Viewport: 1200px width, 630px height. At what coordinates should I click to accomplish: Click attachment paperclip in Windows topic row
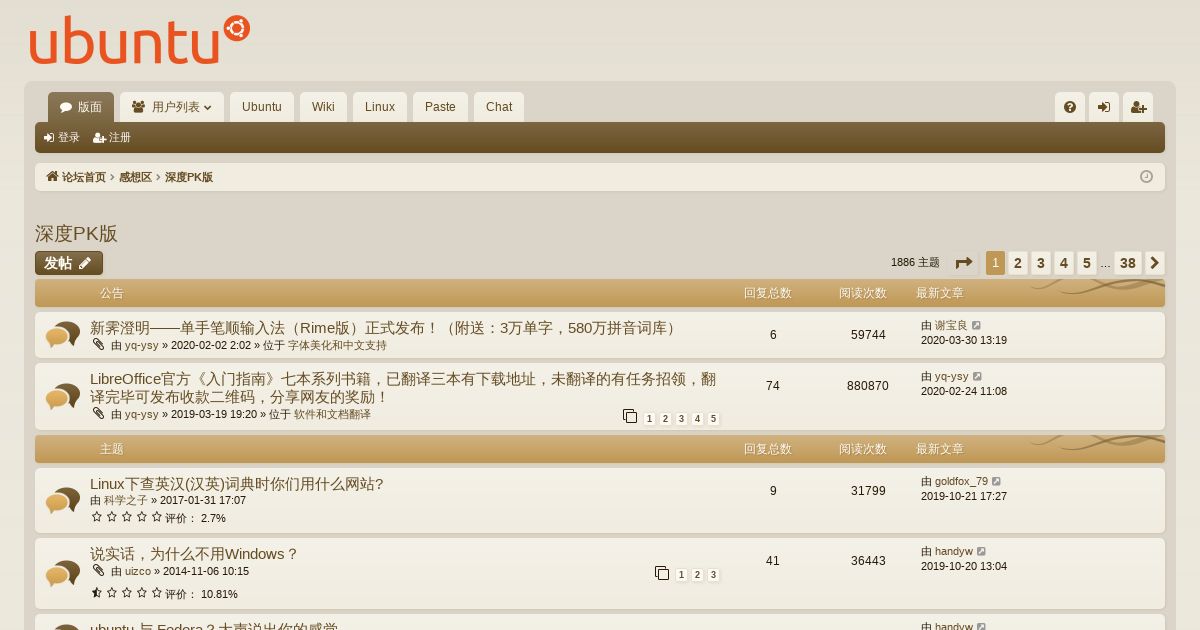(x=98, y=570)
